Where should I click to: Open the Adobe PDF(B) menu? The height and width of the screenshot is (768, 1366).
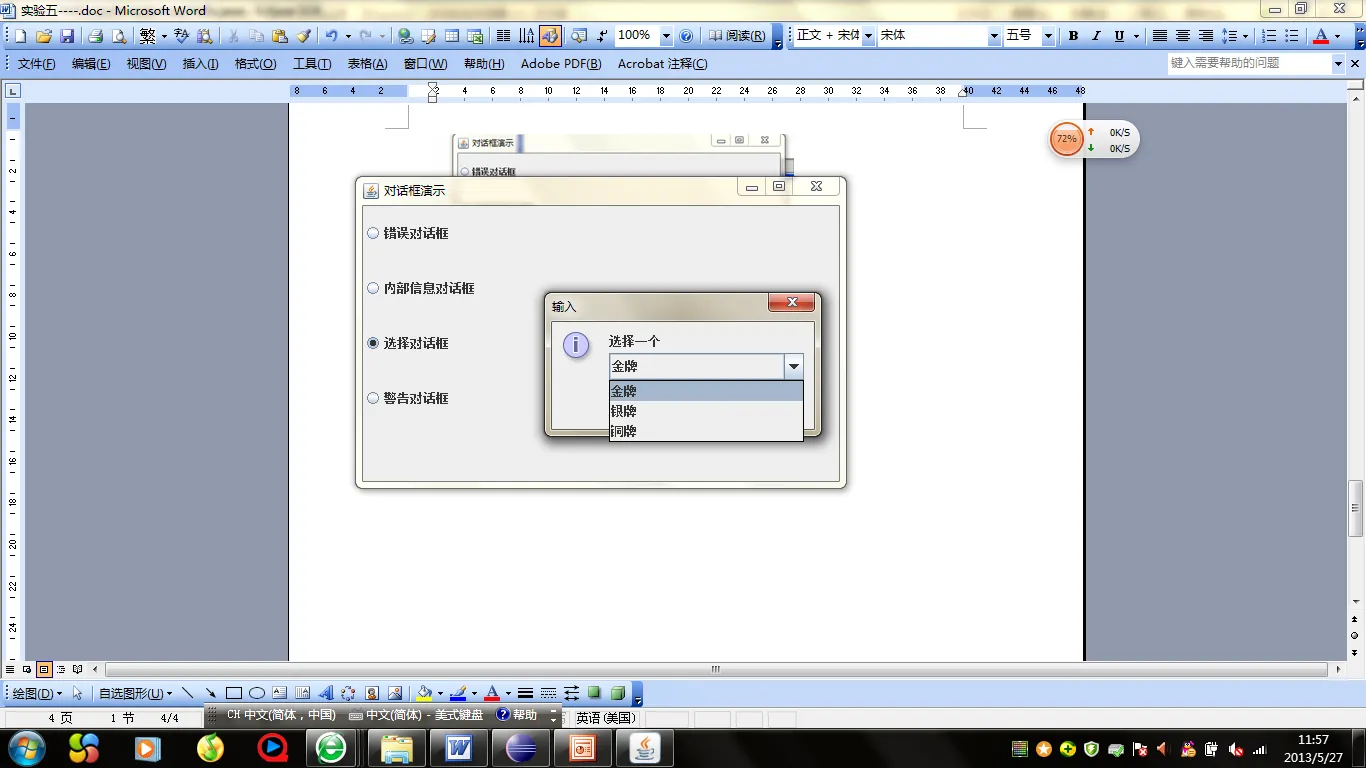click(561, 63)
